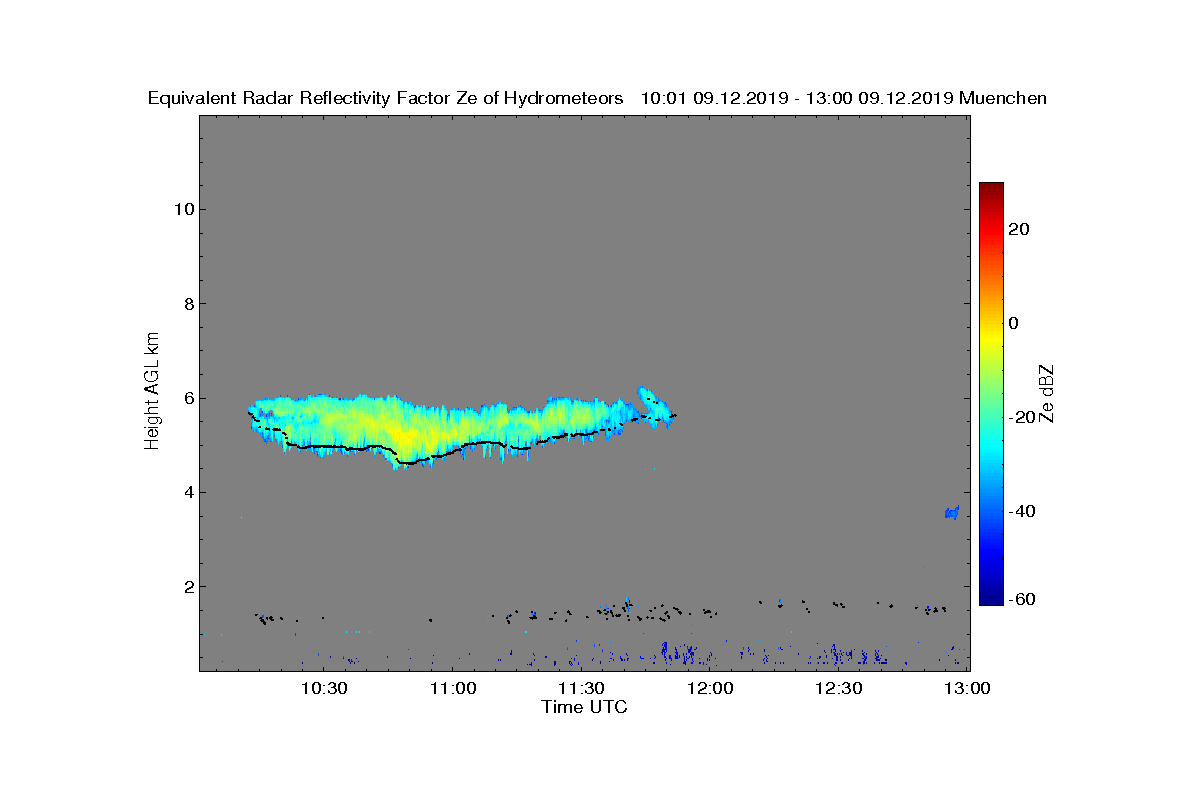1200x800 pixels.
Task: Click the 'Height AGL km' axis label
Action: (x=152, y=392)
